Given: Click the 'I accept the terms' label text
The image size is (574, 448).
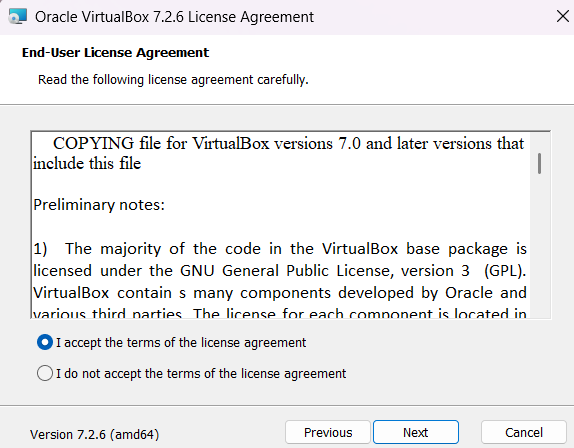Looking at the screenshot, I should (181, 343).
